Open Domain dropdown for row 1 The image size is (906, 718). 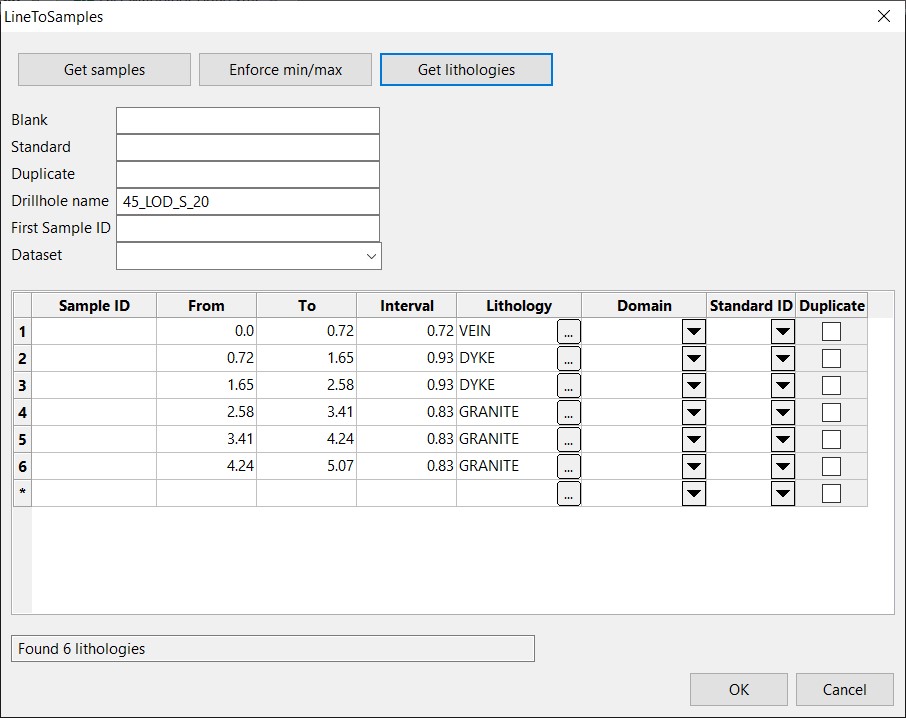693,331
